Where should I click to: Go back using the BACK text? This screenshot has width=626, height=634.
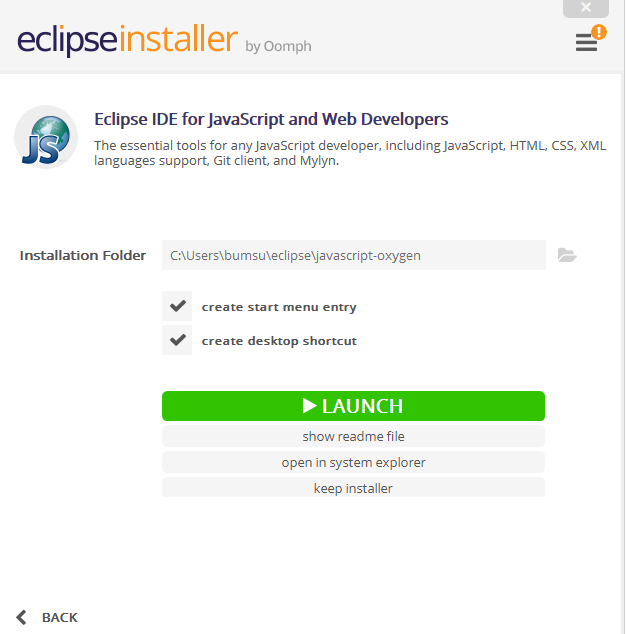click(x=59, y=617)
